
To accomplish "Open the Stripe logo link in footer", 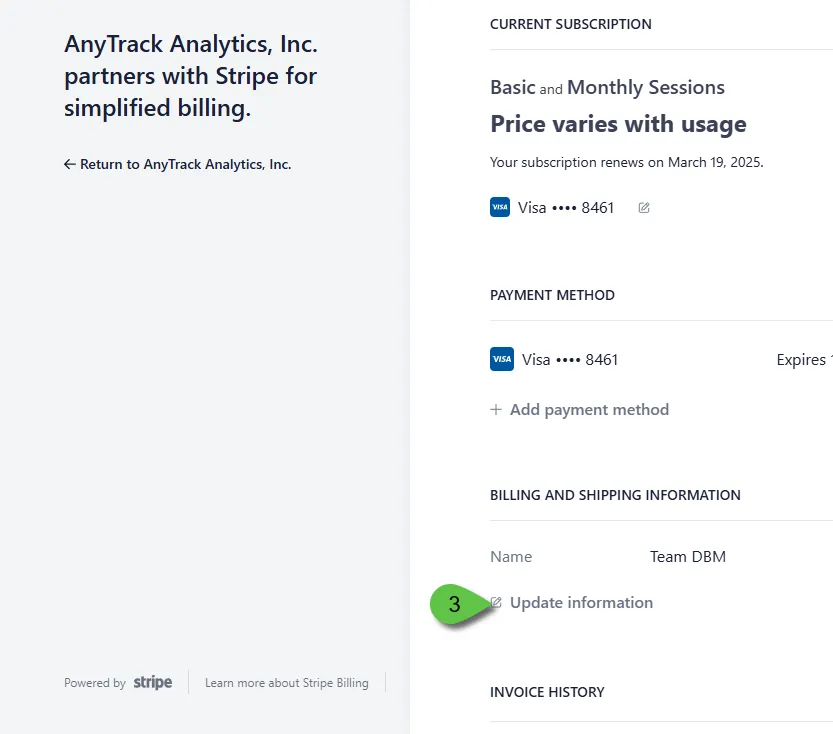I will click(x=153, y=682).
